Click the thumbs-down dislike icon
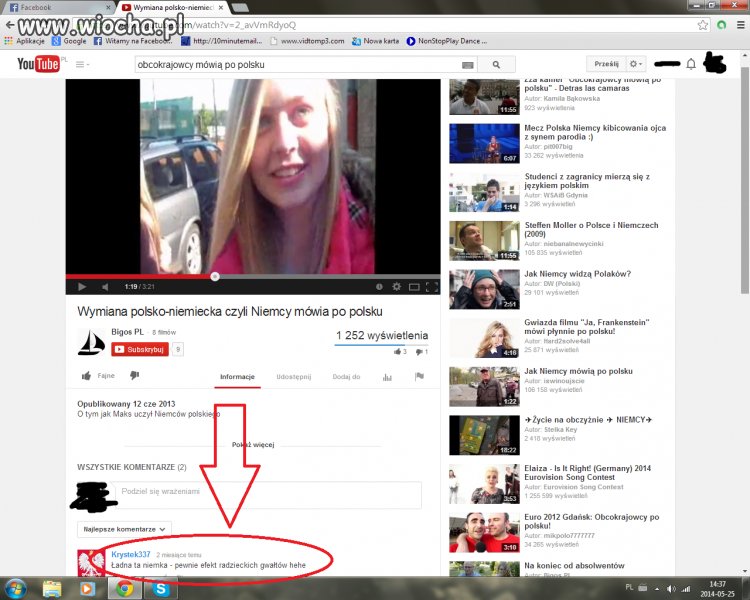The height and width of the screenshot is (600, 750). [x=134, y=376]
